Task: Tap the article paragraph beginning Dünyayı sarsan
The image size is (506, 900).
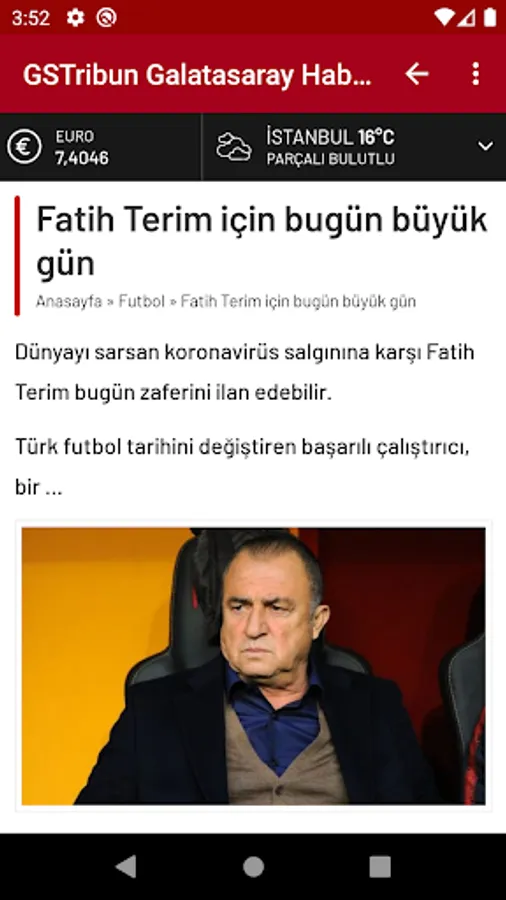Action: coord(244,373)
